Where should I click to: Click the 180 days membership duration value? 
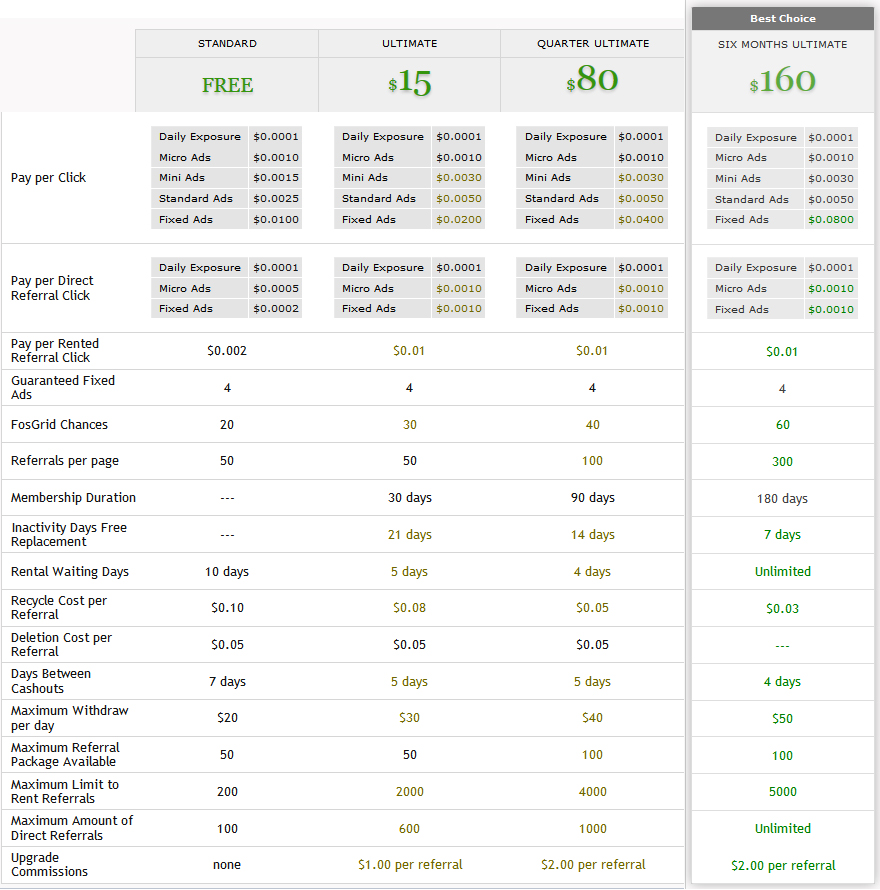[x=782, y=499]
